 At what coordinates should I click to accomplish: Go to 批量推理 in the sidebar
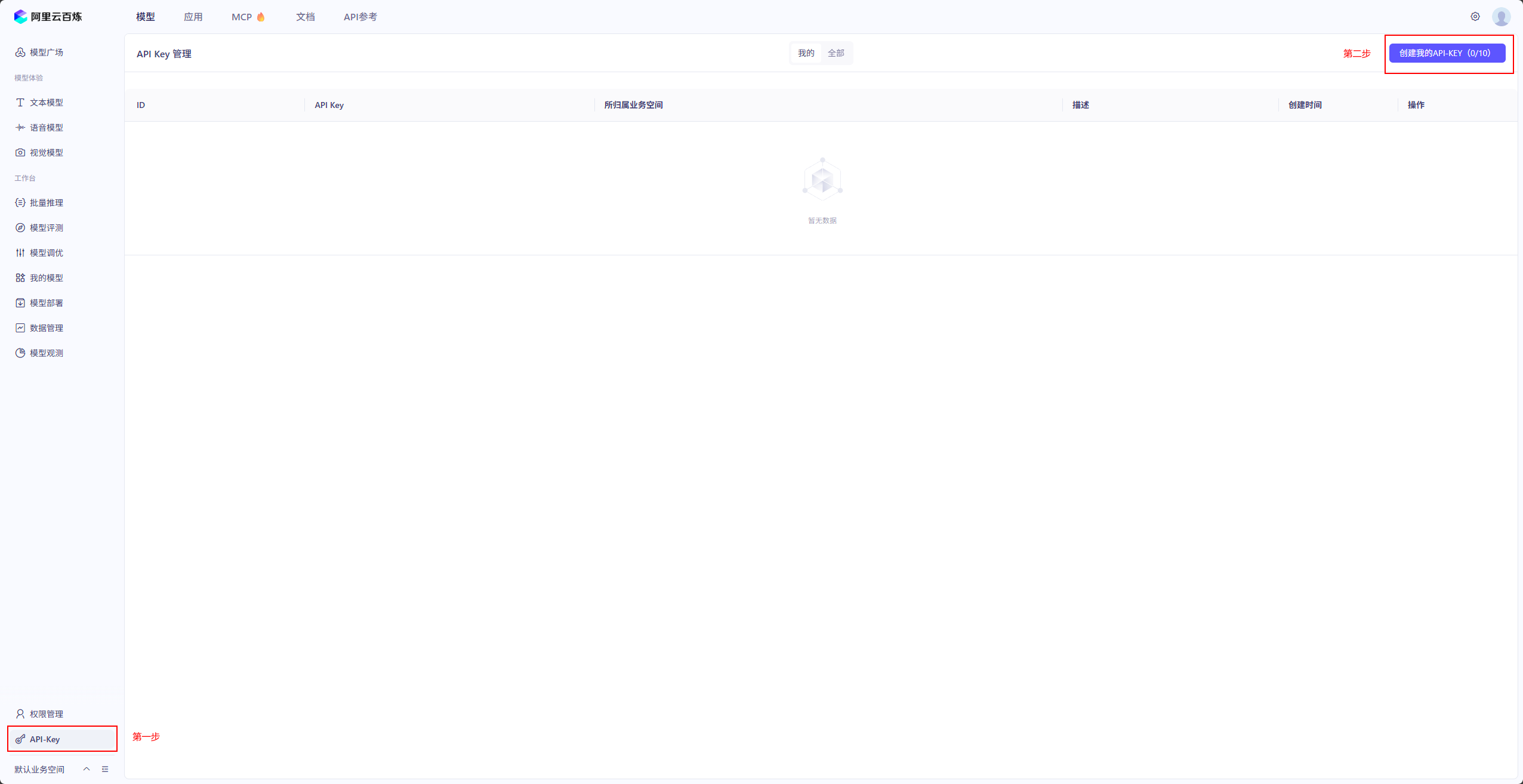click(x=46, y=203)
